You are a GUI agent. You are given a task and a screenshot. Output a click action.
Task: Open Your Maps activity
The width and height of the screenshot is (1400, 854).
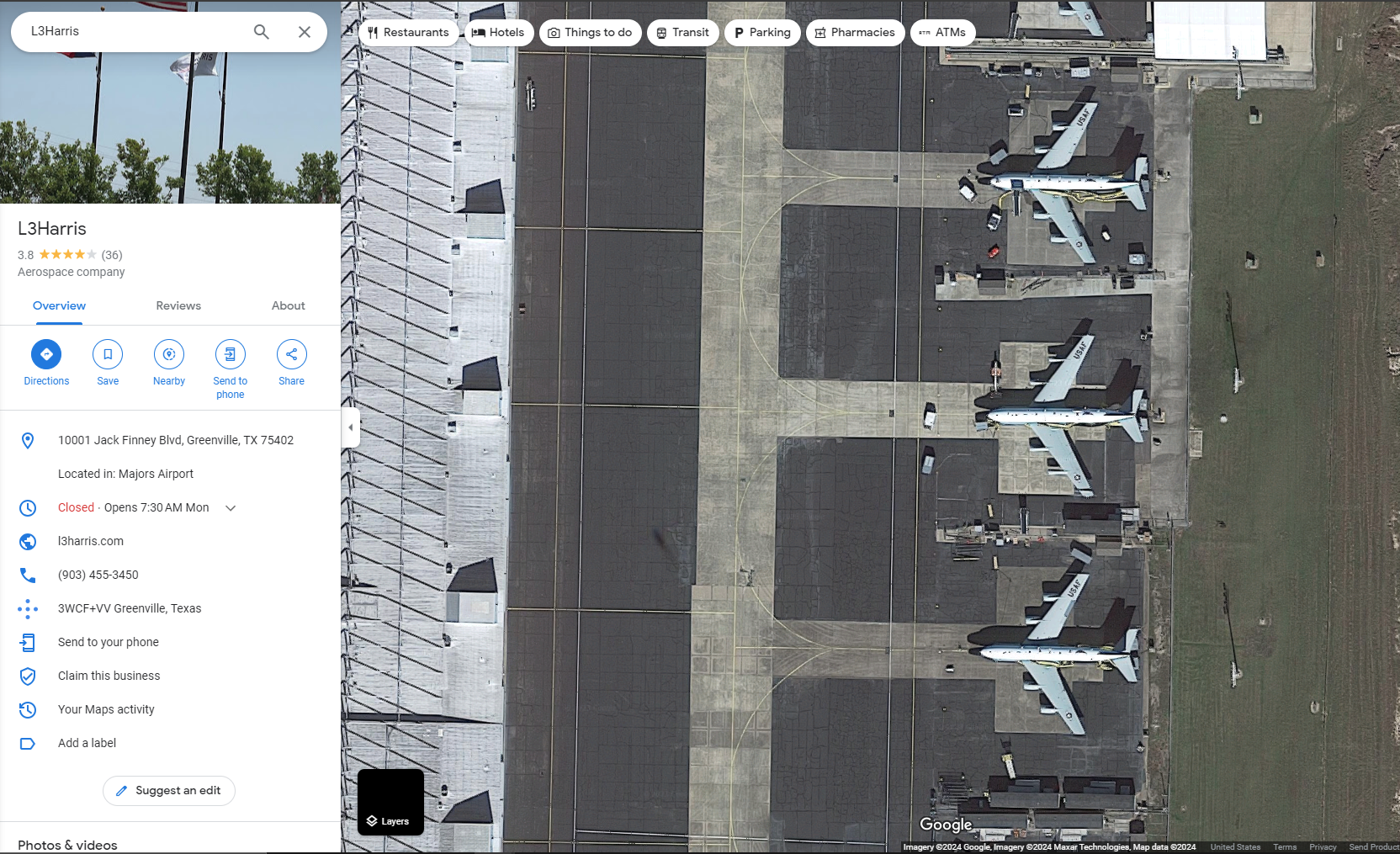(170, 709)
